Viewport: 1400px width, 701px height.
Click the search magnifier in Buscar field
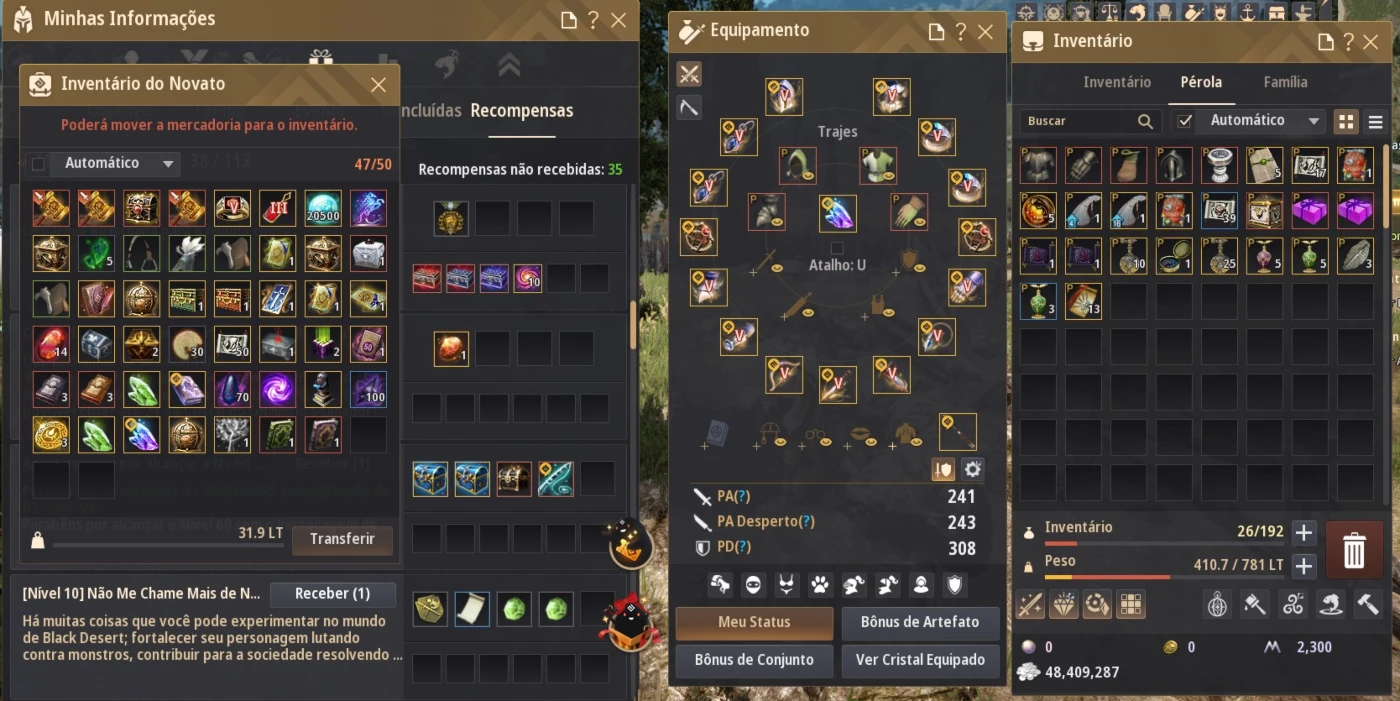tap(1145, 121)
